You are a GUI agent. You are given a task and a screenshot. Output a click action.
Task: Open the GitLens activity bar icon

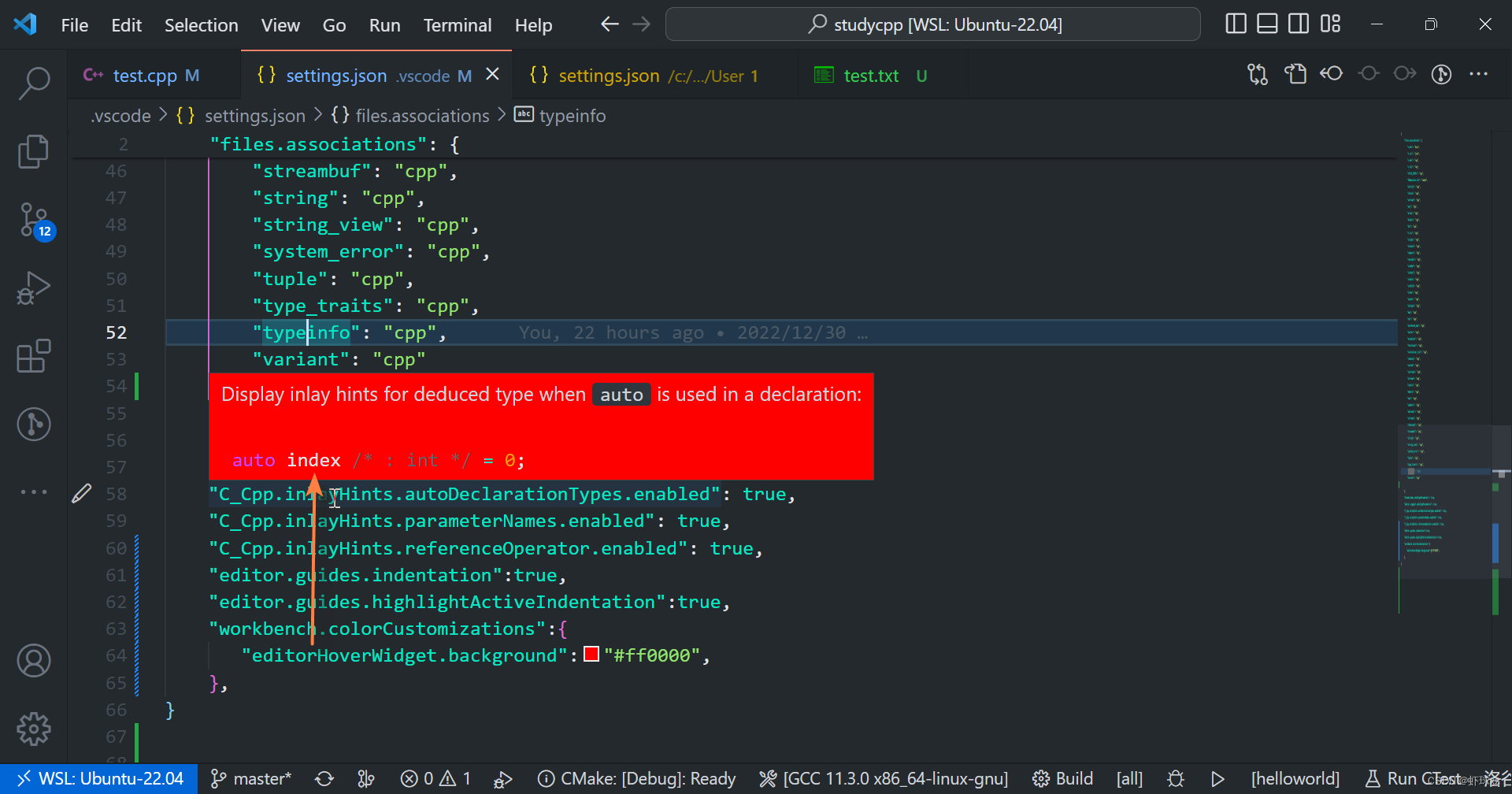(34, 425)
